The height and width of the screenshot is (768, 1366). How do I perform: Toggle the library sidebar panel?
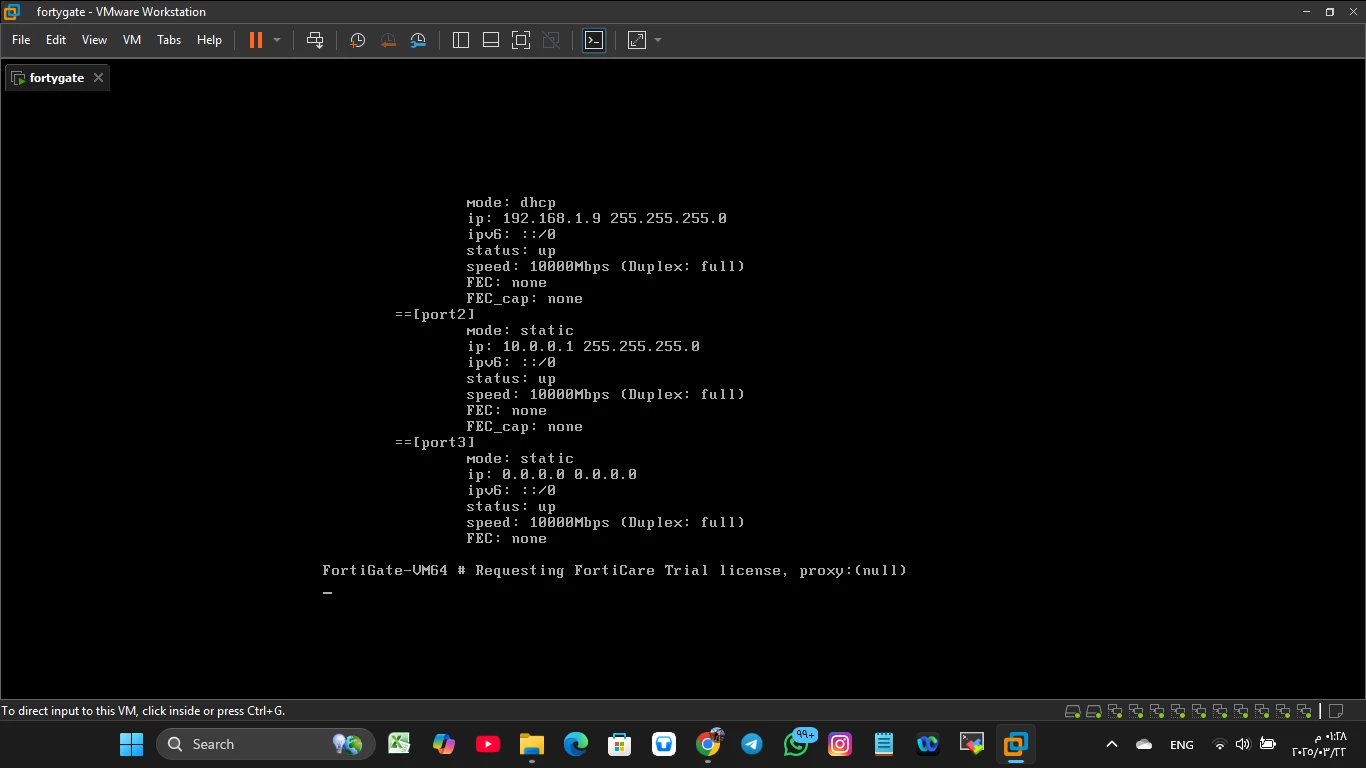point(461,40)
